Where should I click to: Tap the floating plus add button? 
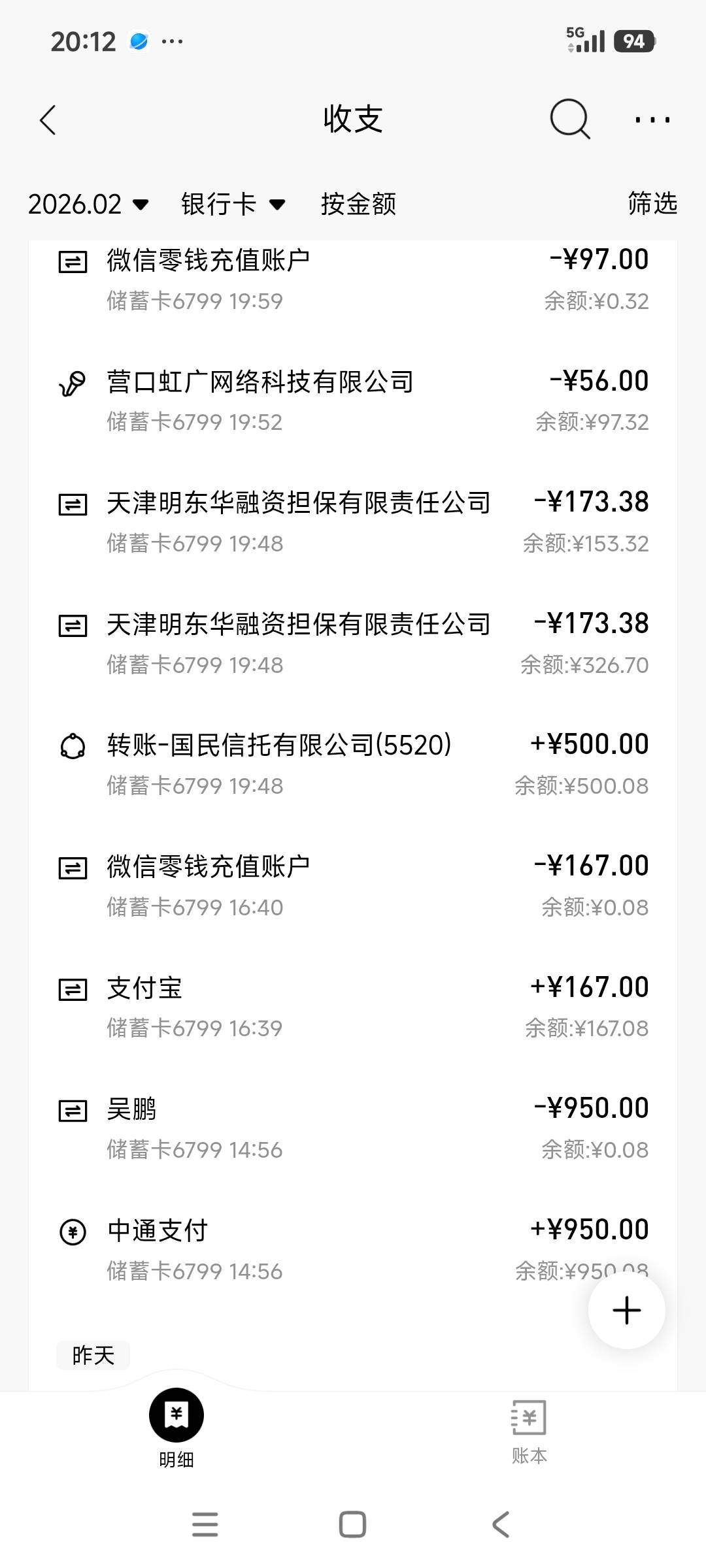point(626,1310)
